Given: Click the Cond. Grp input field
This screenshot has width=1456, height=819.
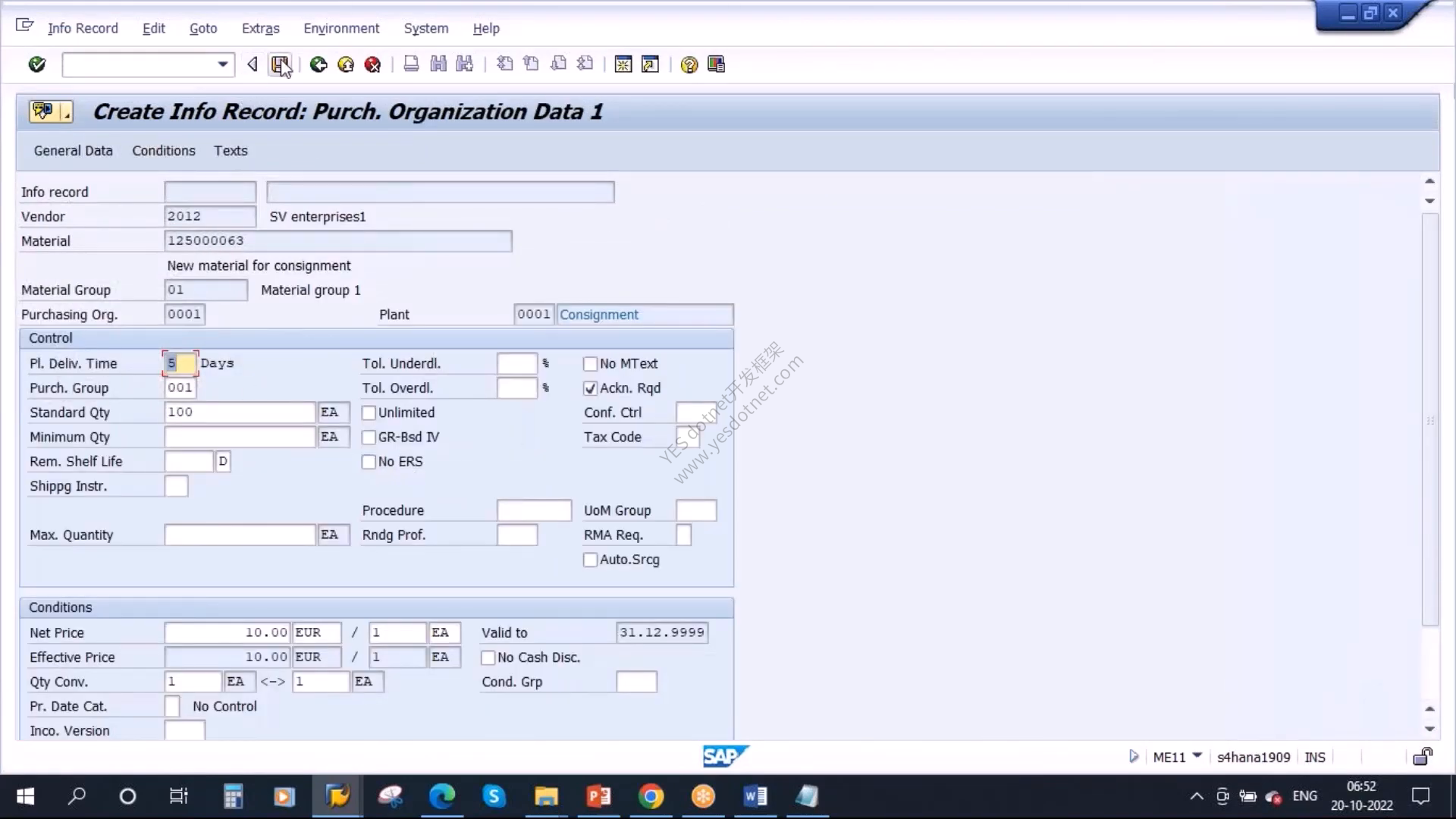Looking at the screenshot, I should click(636, 682).
